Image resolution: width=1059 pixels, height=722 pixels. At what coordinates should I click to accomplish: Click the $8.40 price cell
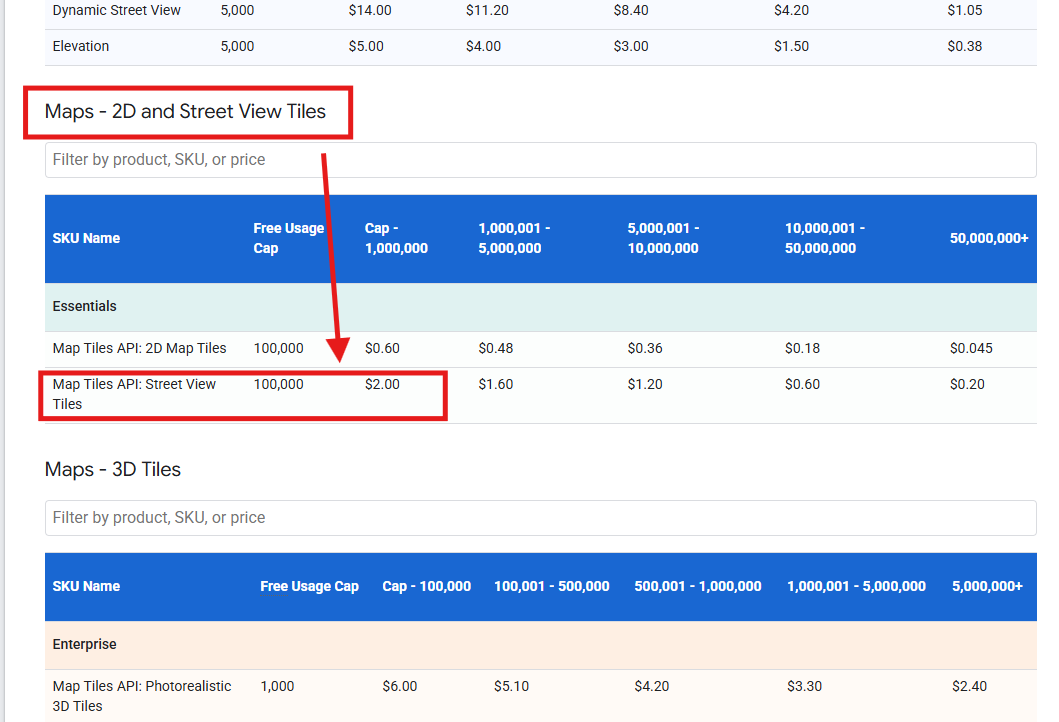coord(631,11)
